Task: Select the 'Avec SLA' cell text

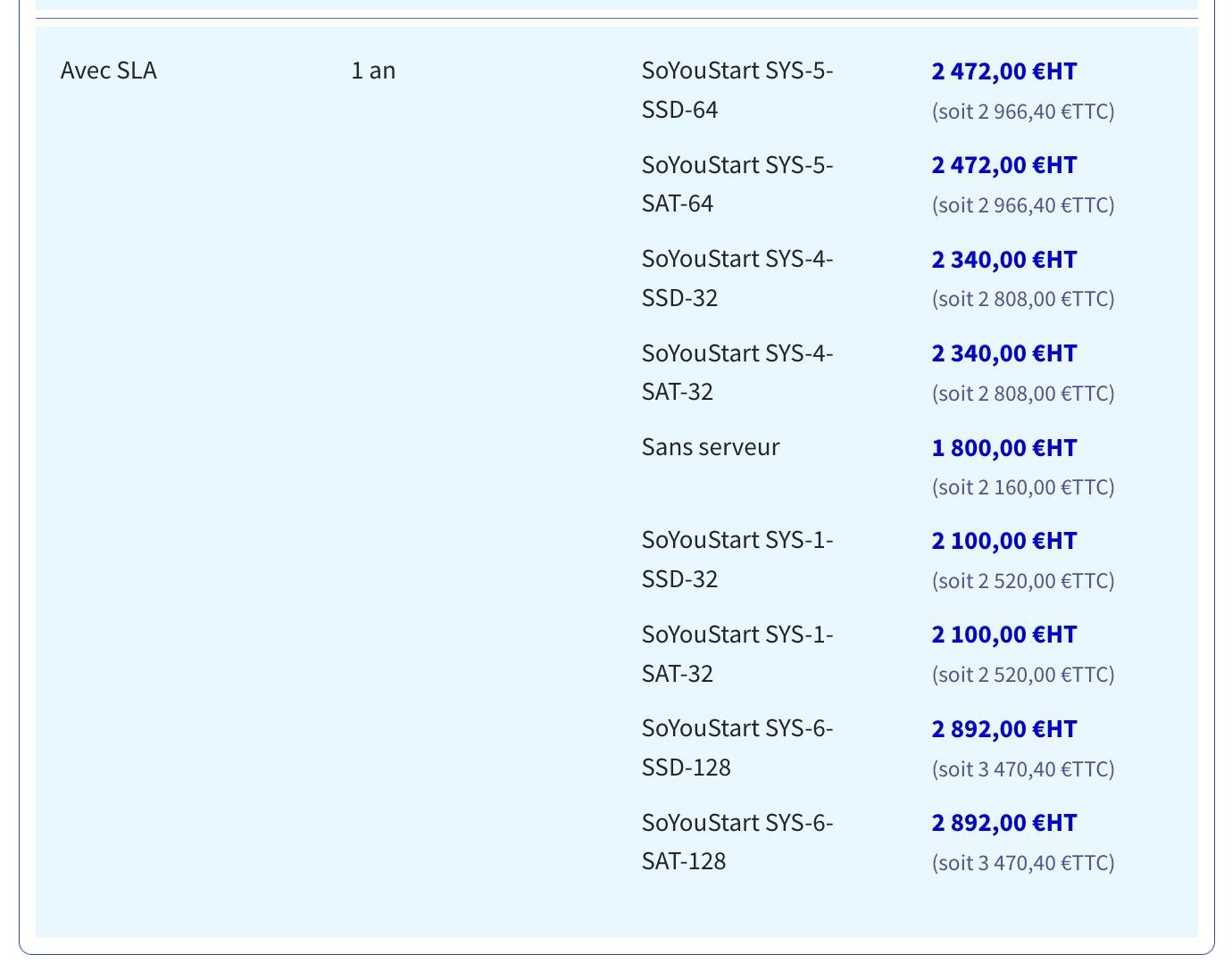Action: coord(109,71)
